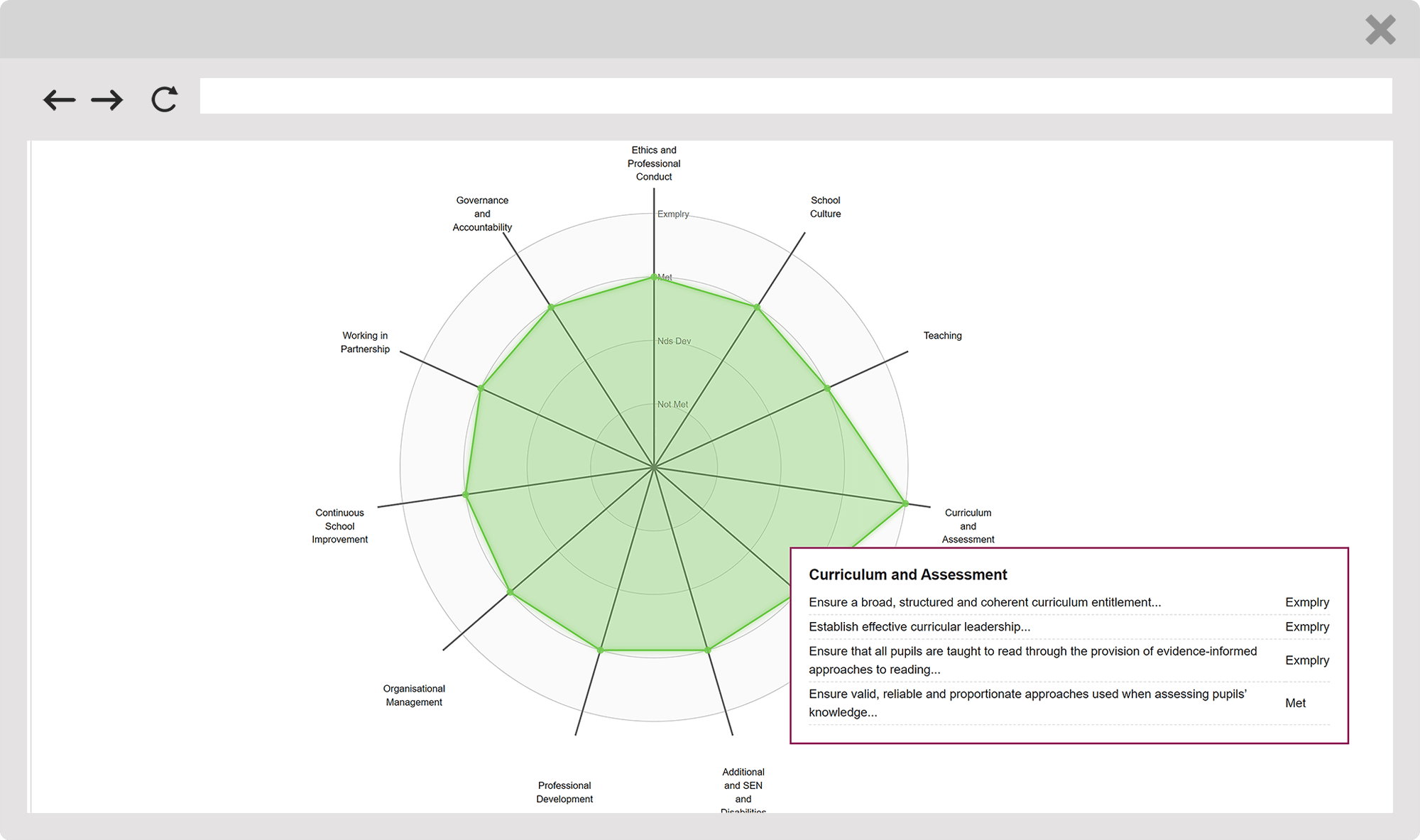1420x840 pixels.
Task: Click the Curriculum and Assessment axis label
Action: click(968, 526)
